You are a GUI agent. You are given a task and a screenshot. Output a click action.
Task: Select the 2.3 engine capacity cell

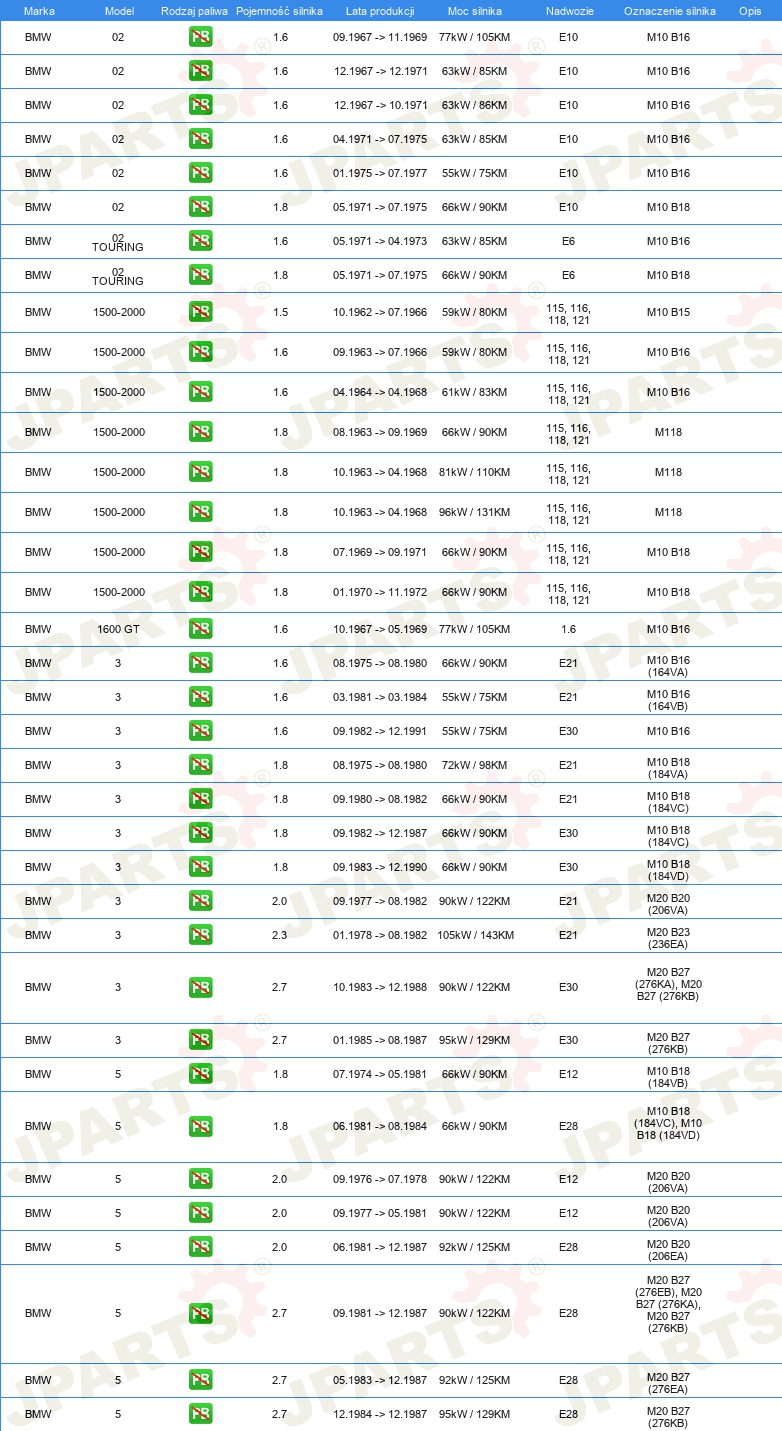280,935
